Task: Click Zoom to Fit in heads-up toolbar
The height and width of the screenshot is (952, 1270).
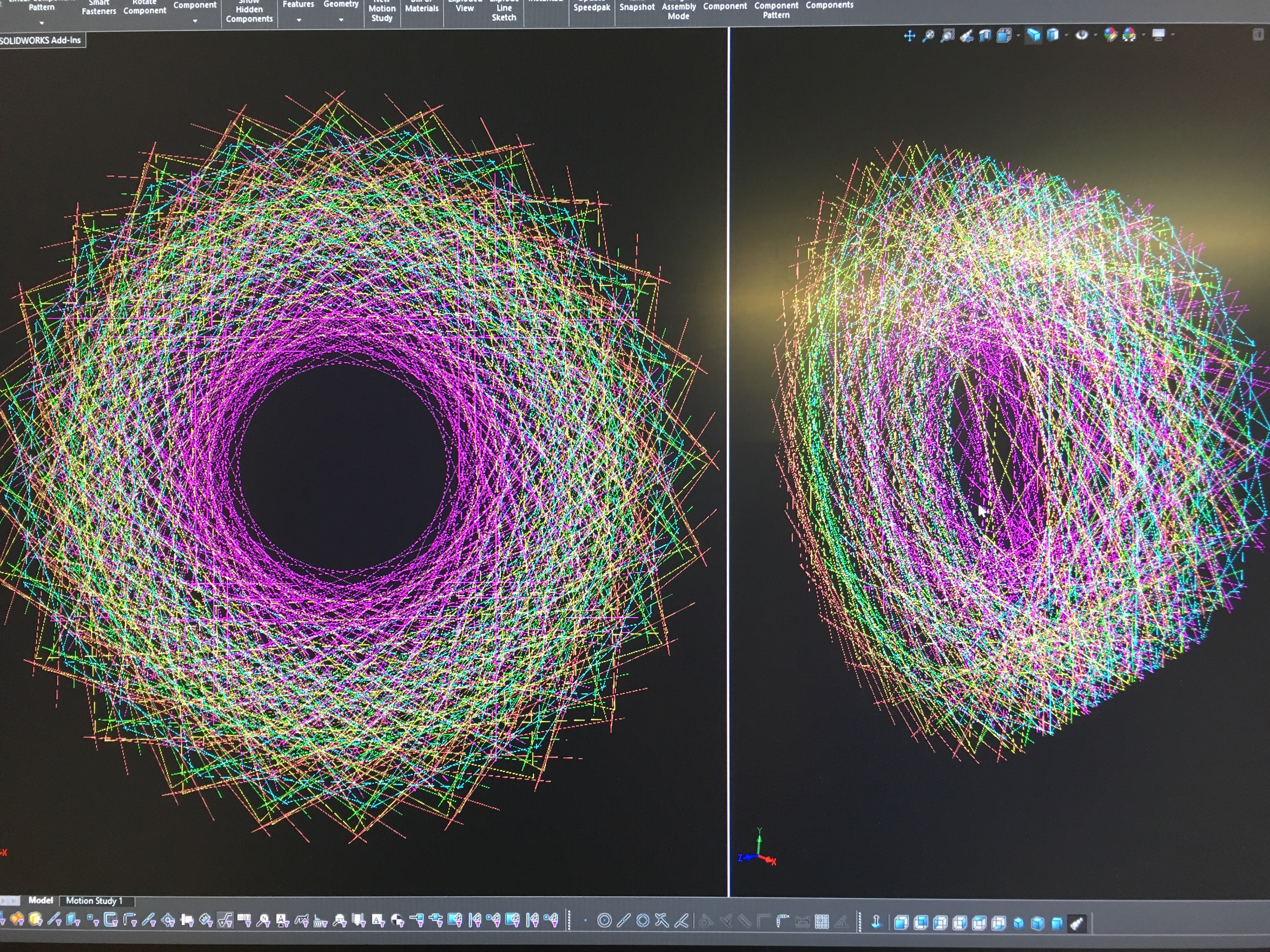Action: pos(928,36)
